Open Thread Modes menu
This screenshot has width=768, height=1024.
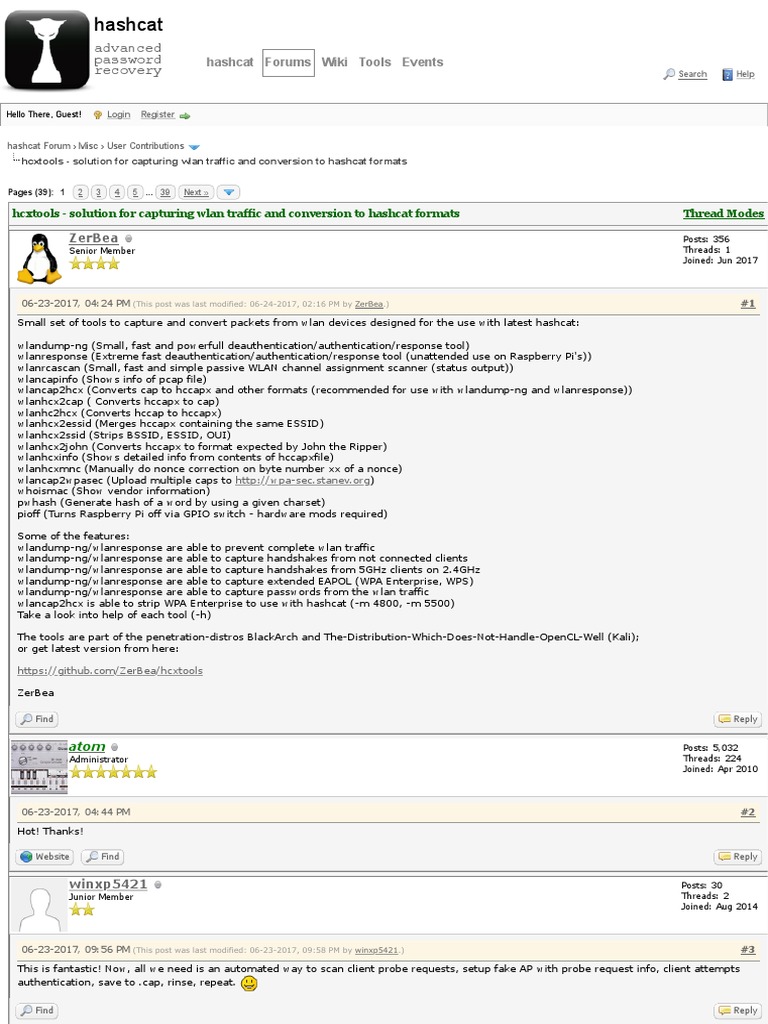click(x=723, y=214)
